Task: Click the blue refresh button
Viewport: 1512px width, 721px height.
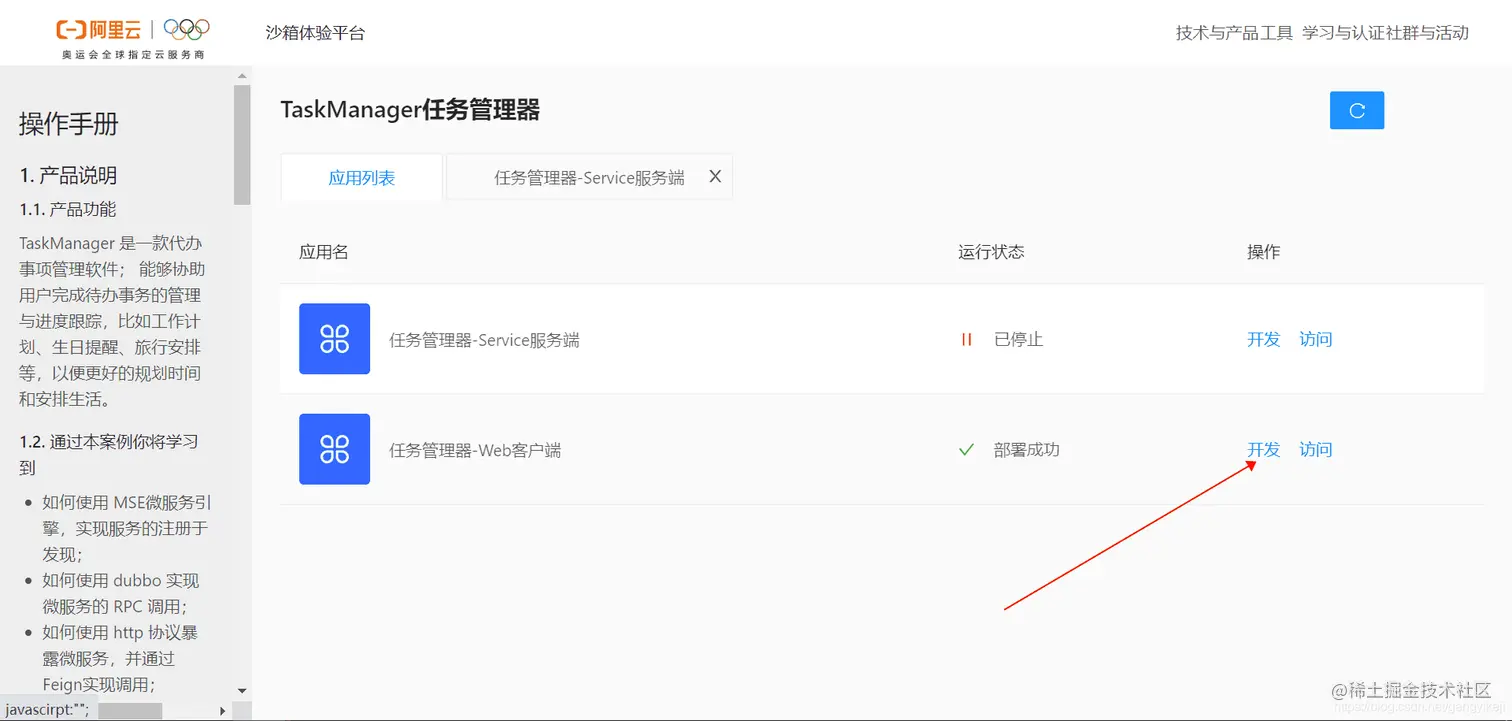Action: [x=1357, y=111]
